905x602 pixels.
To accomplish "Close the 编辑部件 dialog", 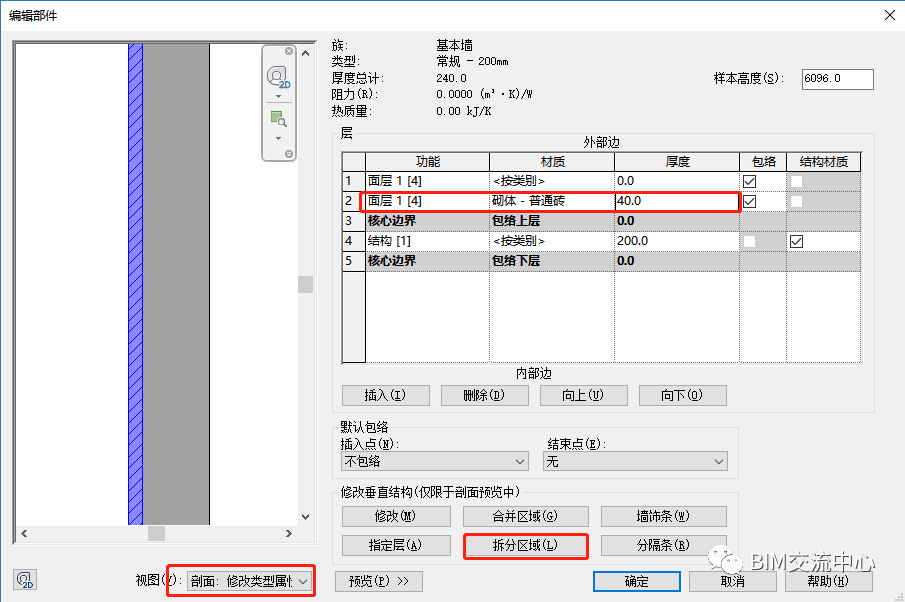I will (889, 16).
